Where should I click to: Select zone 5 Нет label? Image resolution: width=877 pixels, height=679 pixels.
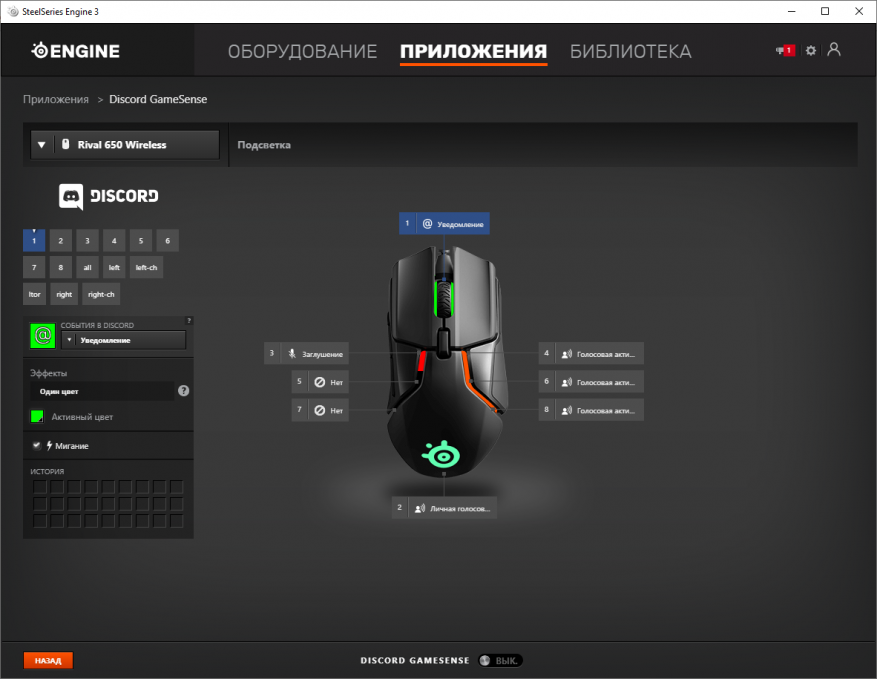tap(320, 382)
